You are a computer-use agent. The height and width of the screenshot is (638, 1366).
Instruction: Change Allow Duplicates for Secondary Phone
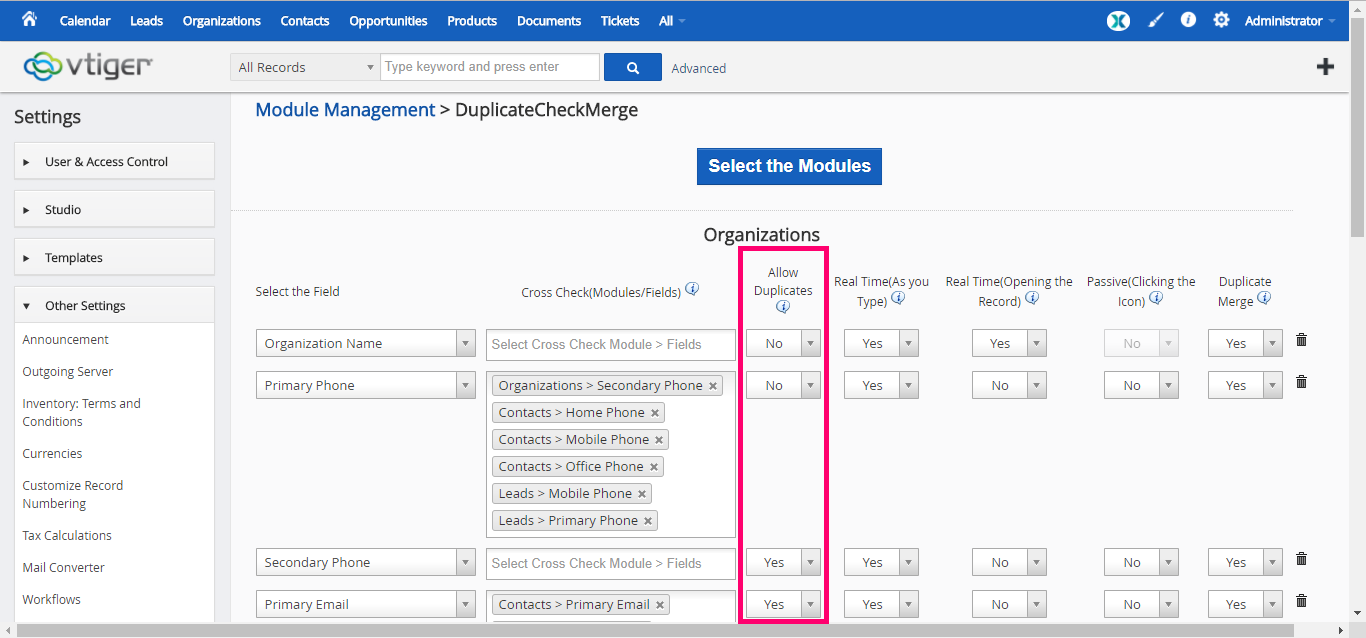[x=783, y=562]
